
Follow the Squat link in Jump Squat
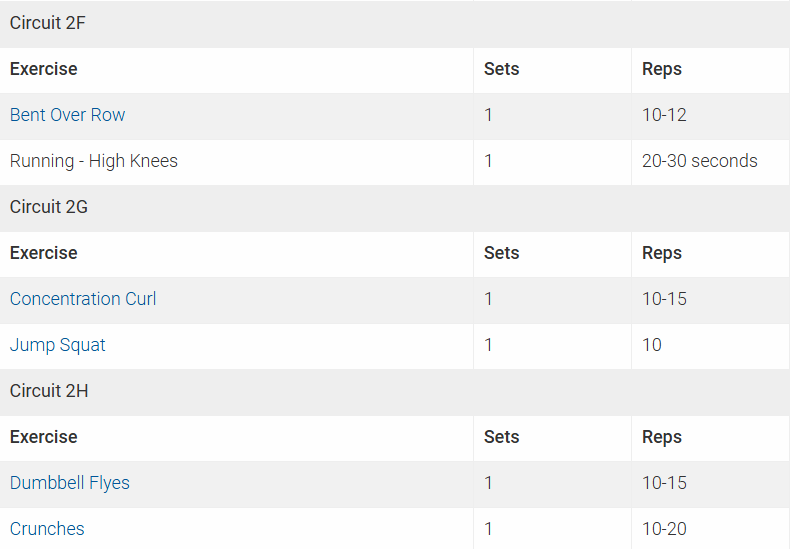coord(83,345)
